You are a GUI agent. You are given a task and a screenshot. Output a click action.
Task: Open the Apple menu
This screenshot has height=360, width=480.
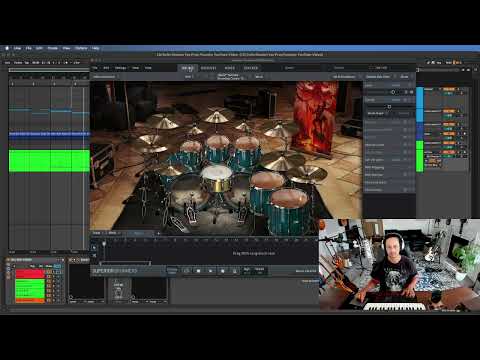pos(7,48)
